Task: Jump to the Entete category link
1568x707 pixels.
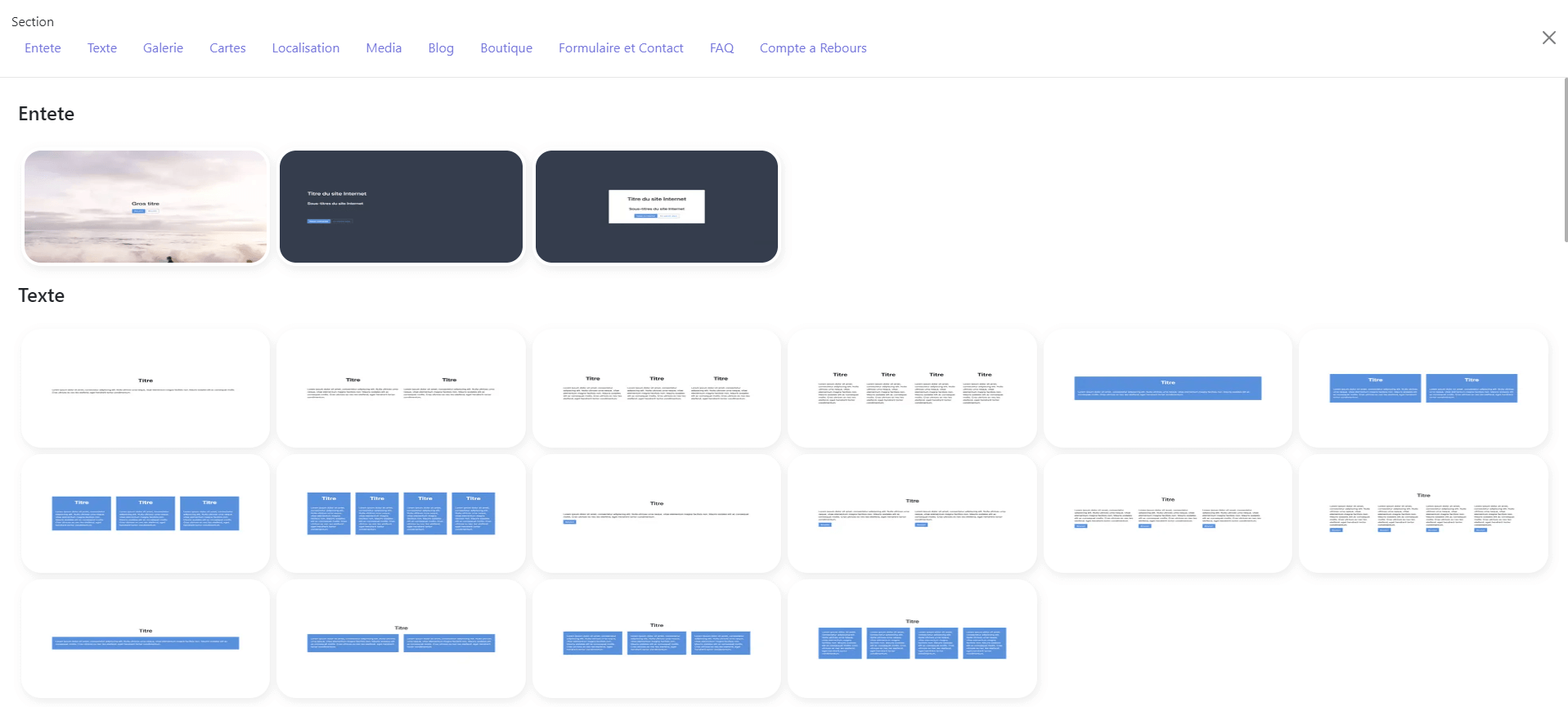Action: point(43,48)
